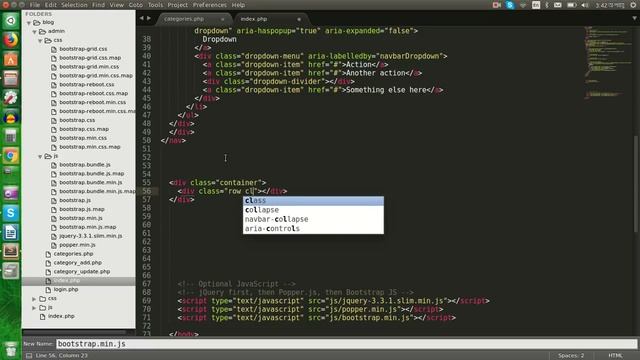Open bootstrap.bundle.js in sidebar

[x=85, y=165]
